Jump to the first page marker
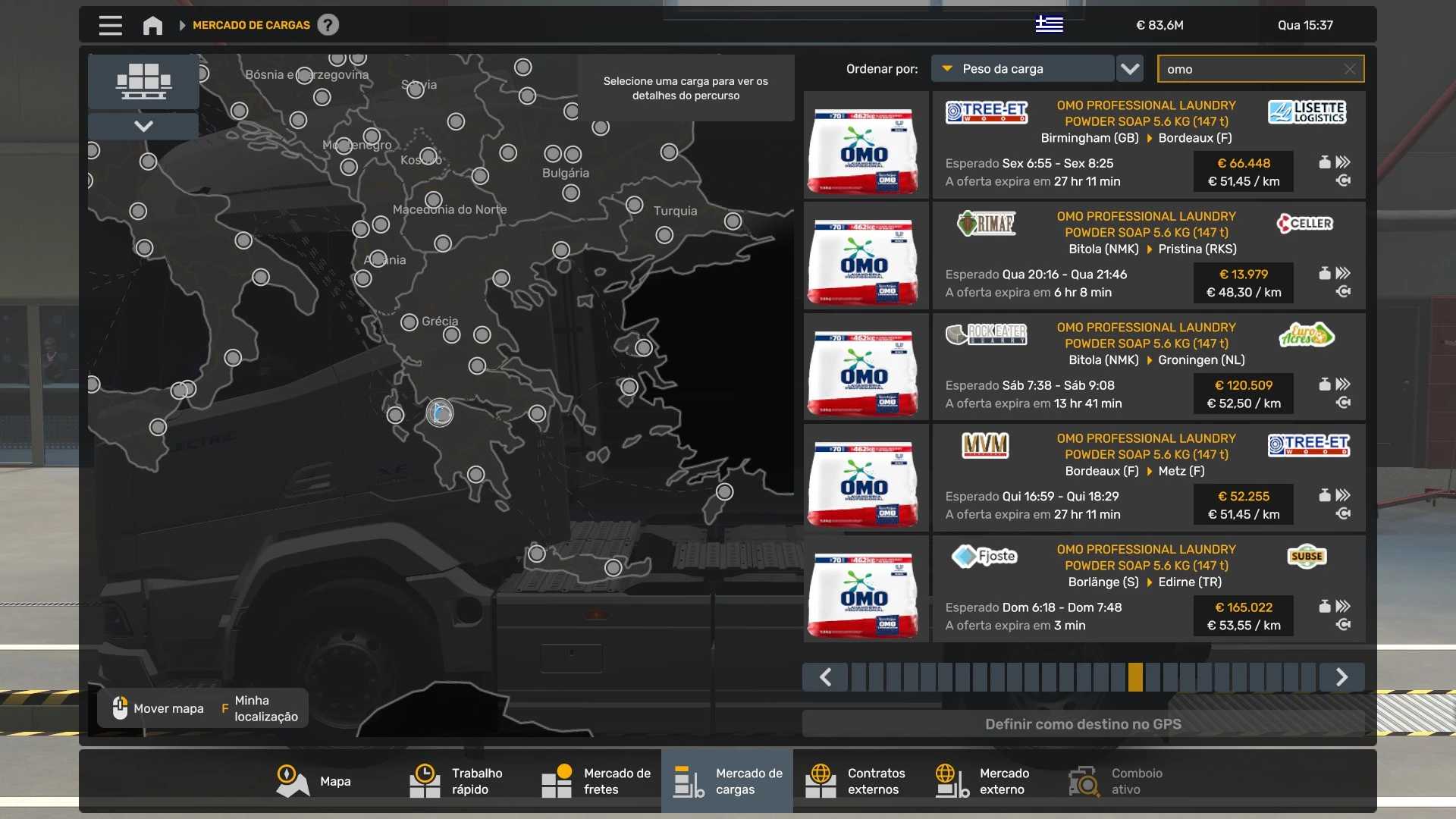The width and height of the screenshot is (1456, 819). click(x=859, y=676)
